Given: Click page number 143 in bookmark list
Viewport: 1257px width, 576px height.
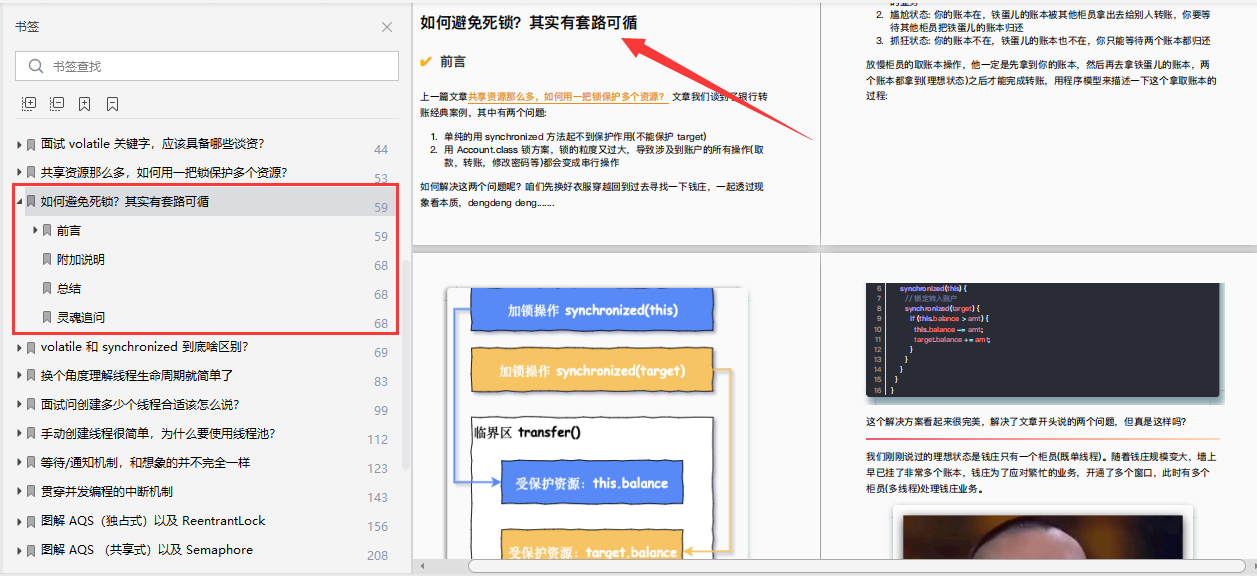Looking at the screenshot, I should pyautogui.click(x=378, y=498).
